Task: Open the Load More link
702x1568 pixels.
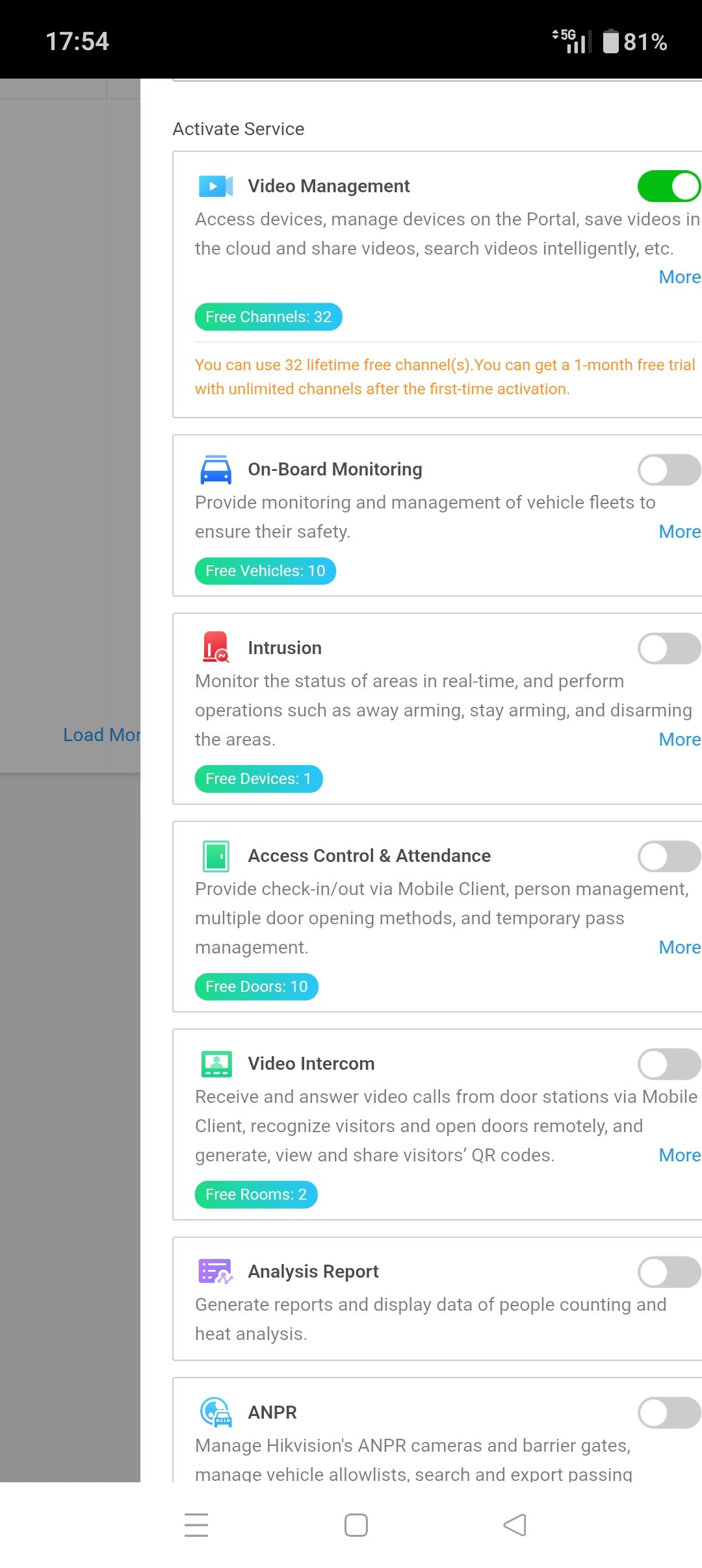Action: coord(102,735)
